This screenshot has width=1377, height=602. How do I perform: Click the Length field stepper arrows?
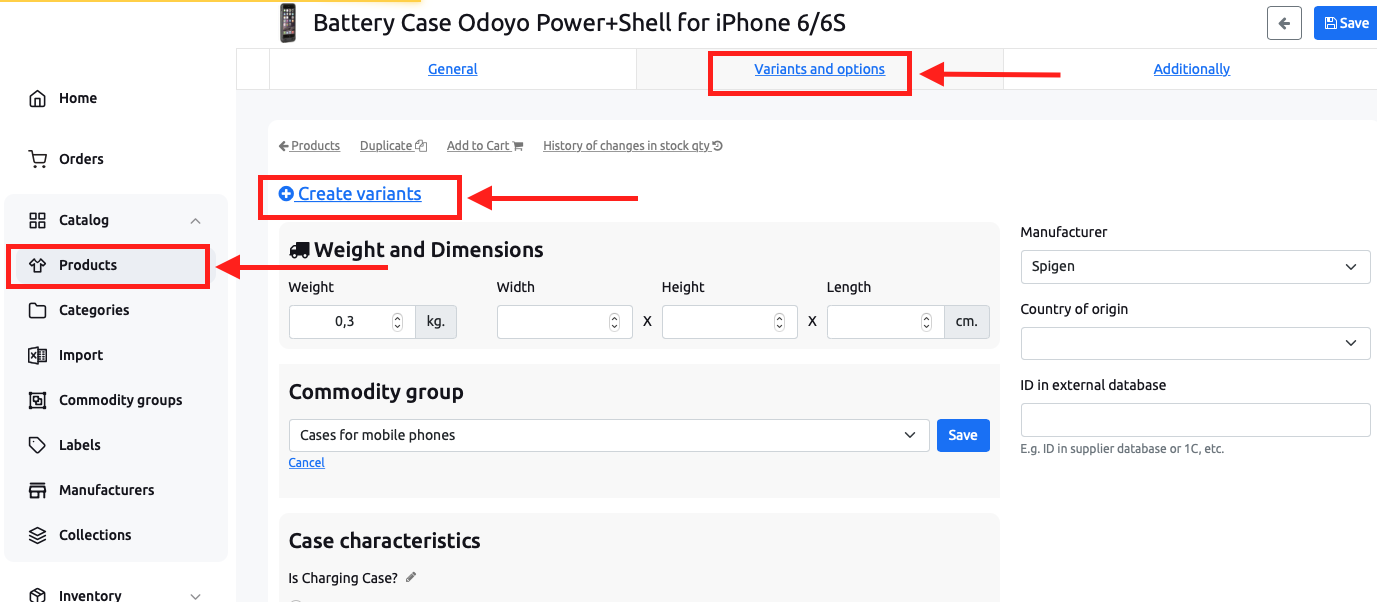click(x=926, y=322)
